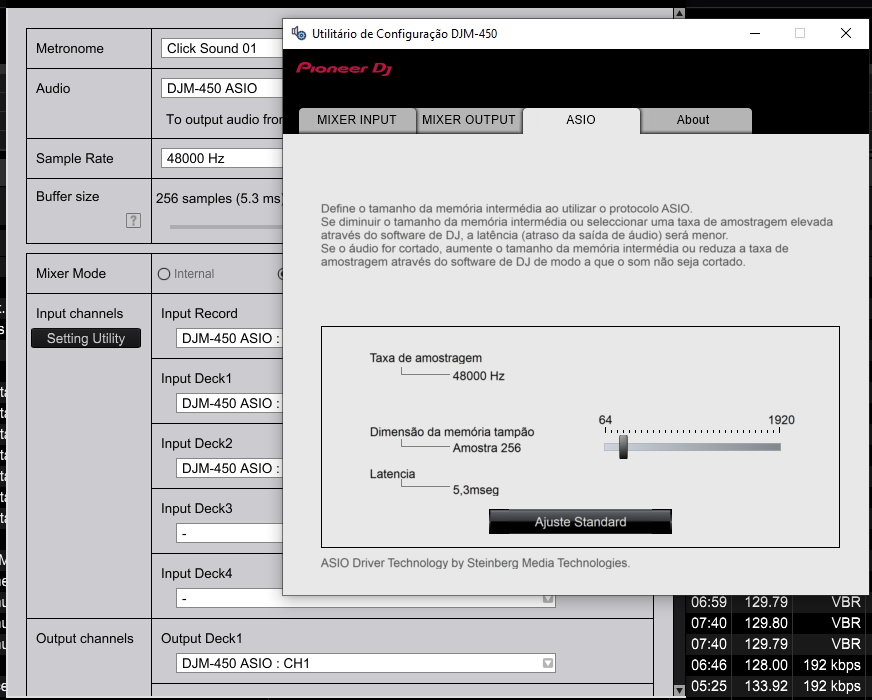Viewport: 872px width, 700px height.
Task: Select the ASIO tab
Action: pyautogui.click(x=581, y=120)
